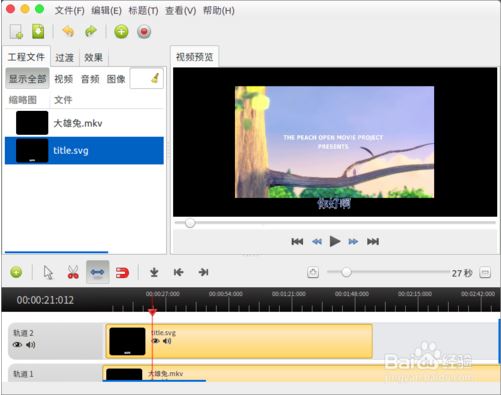Image resolution: width=501 pixels, height=395 pixels.
Task: Click the 大雄兔.mkv thumbnail in file list
Action: click(32, 123)
